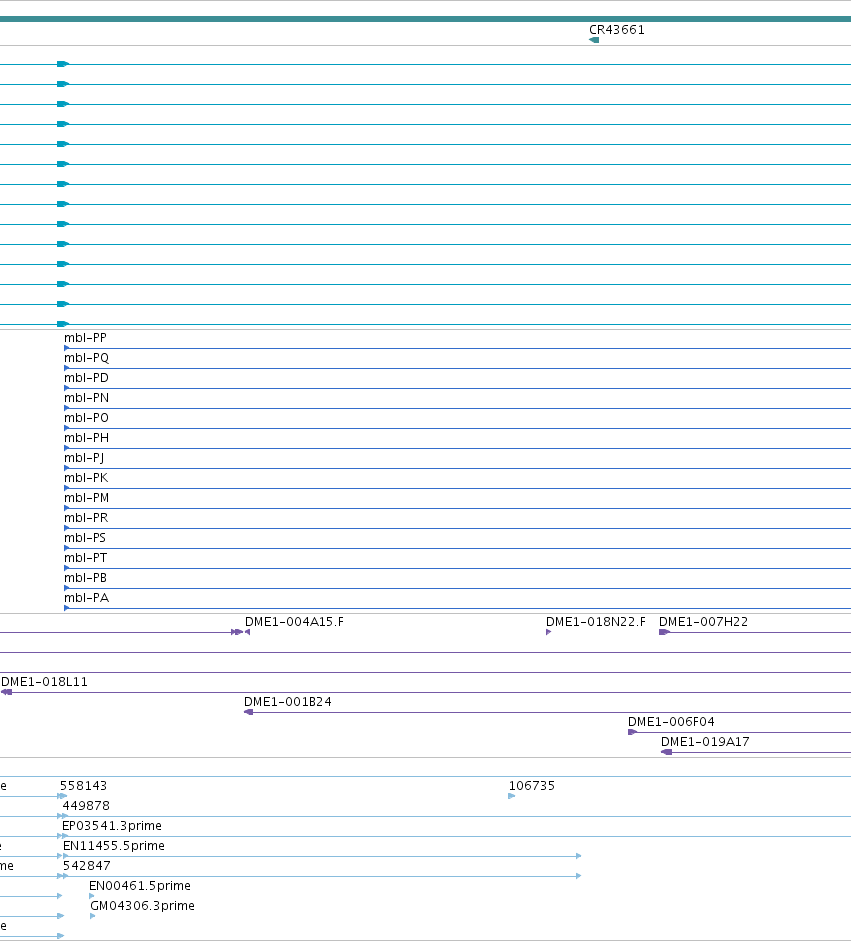Click the DME1-004A15.F clone label
Screen dimensions: 851x941
pyautogui.click(x=294, y=622)
